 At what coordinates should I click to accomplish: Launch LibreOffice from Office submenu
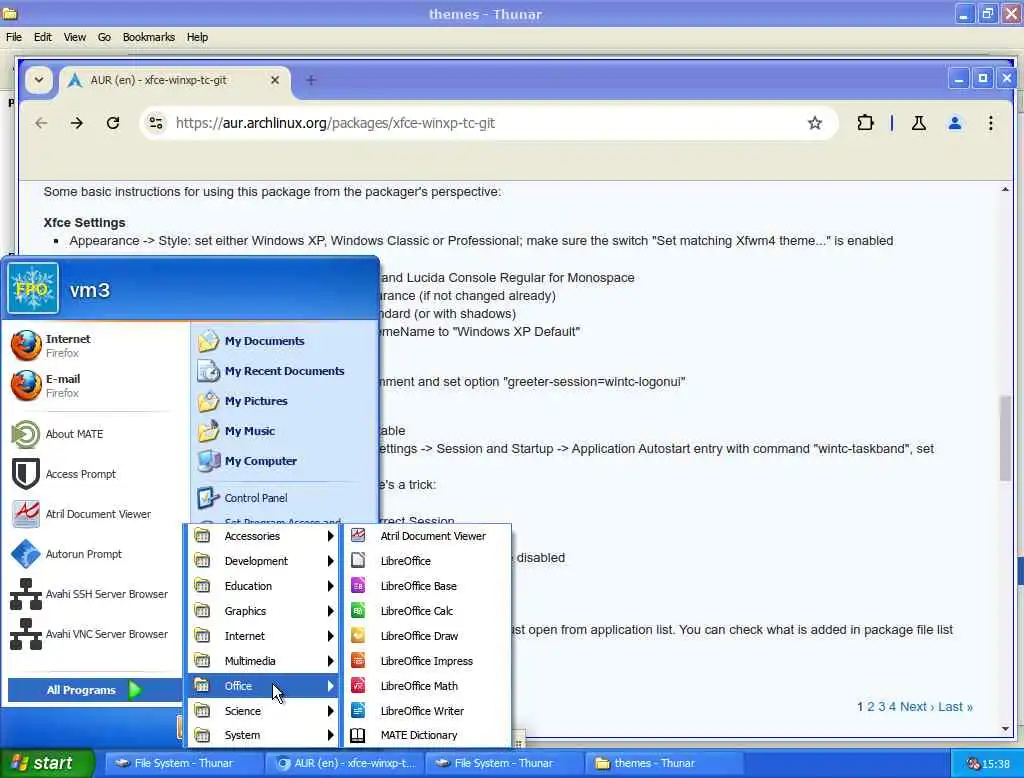[x=427, y=561]
